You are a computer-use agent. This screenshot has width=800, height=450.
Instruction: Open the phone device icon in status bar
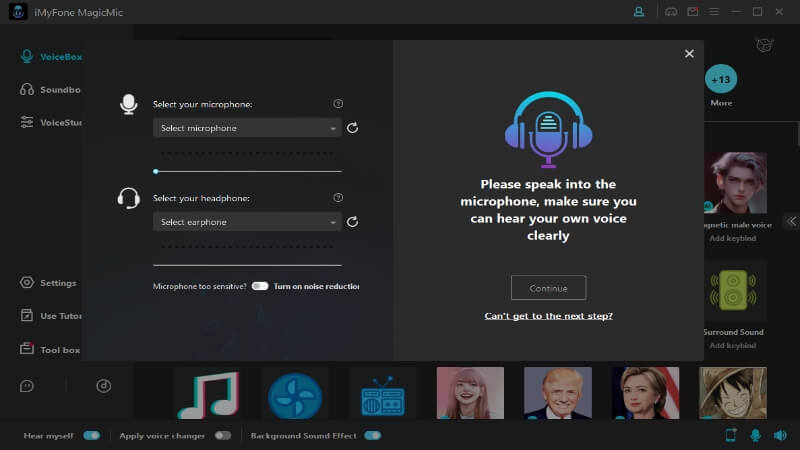click(x=731, y=435)
